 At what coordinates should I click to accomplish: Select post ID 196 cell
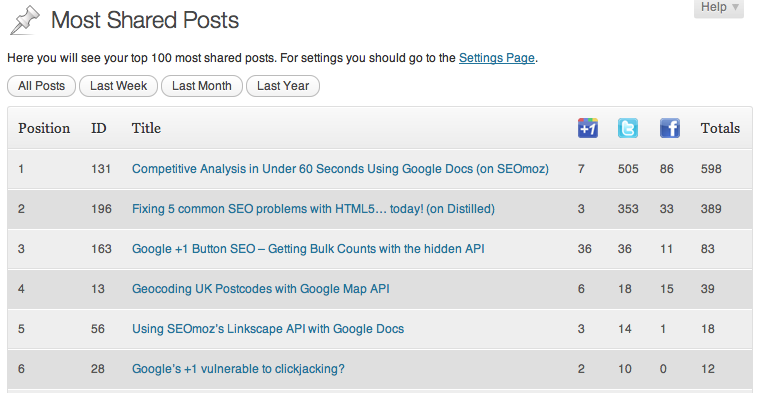[x=101, y=209]
